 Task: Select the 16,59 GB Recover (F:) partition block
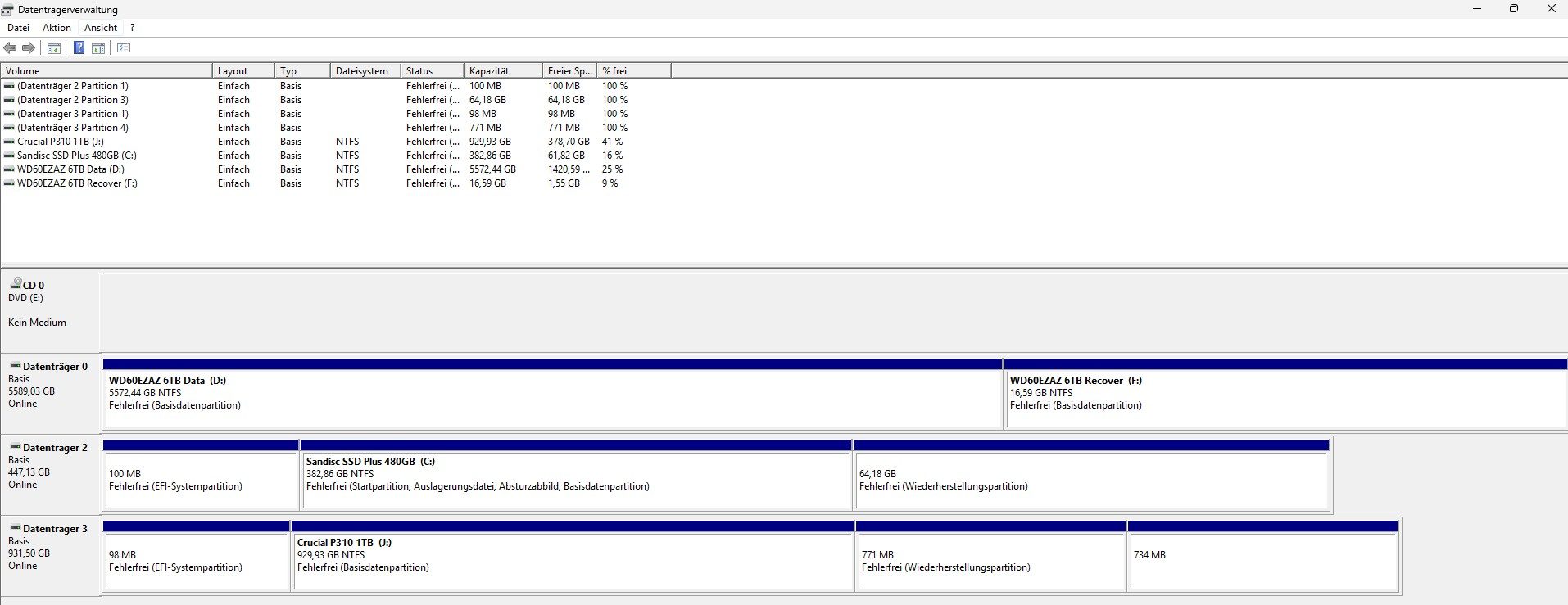(1285, 394)
